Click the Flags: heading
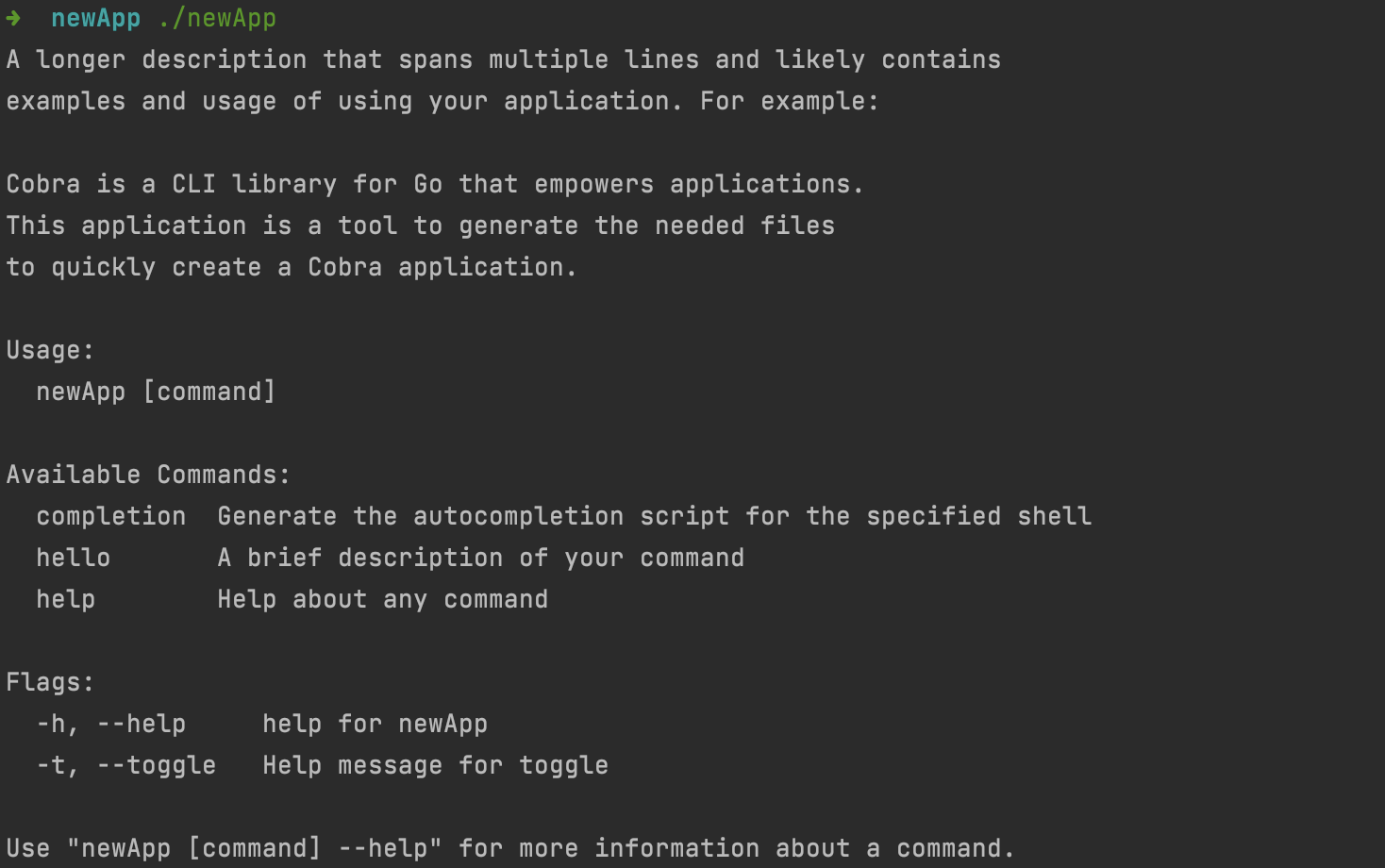This screenshot has height=868, width=1385. [50, 683]
